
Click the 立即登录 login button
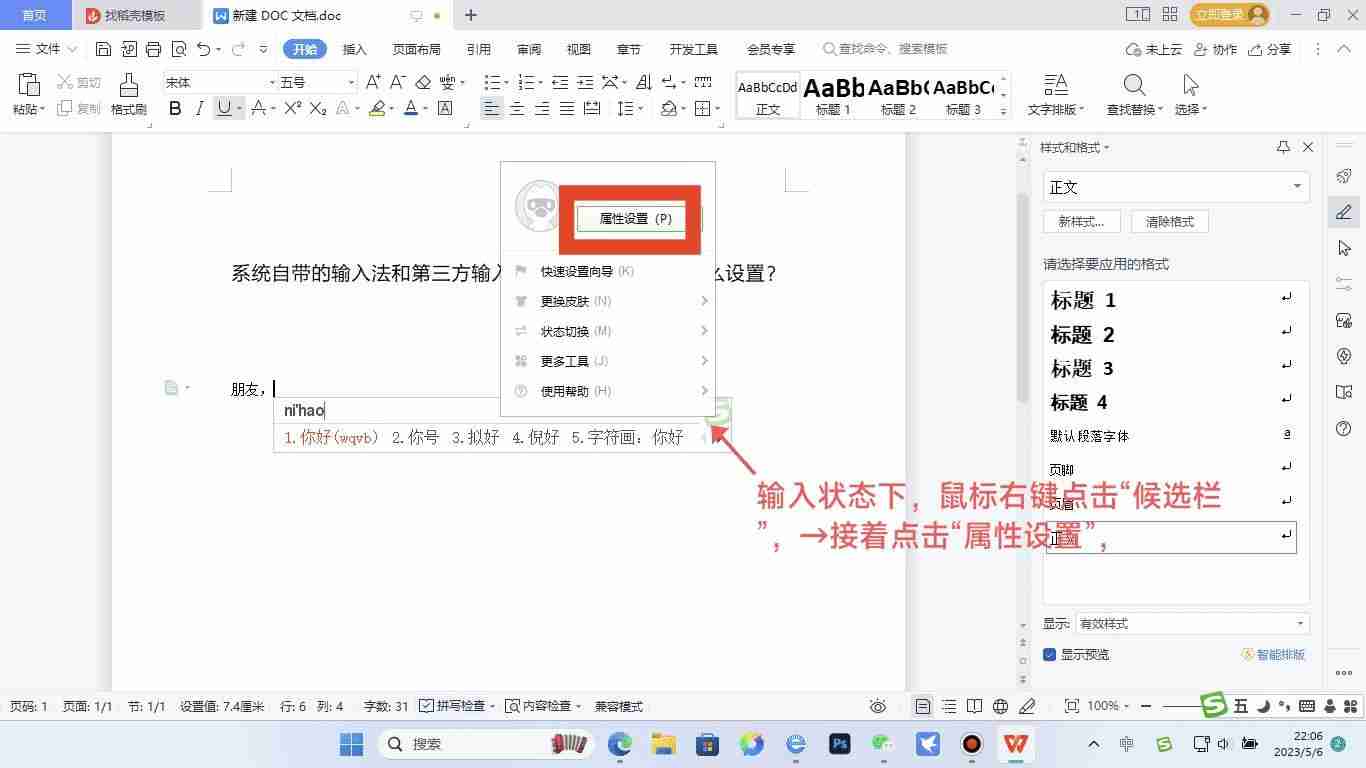coord(1230,14)
